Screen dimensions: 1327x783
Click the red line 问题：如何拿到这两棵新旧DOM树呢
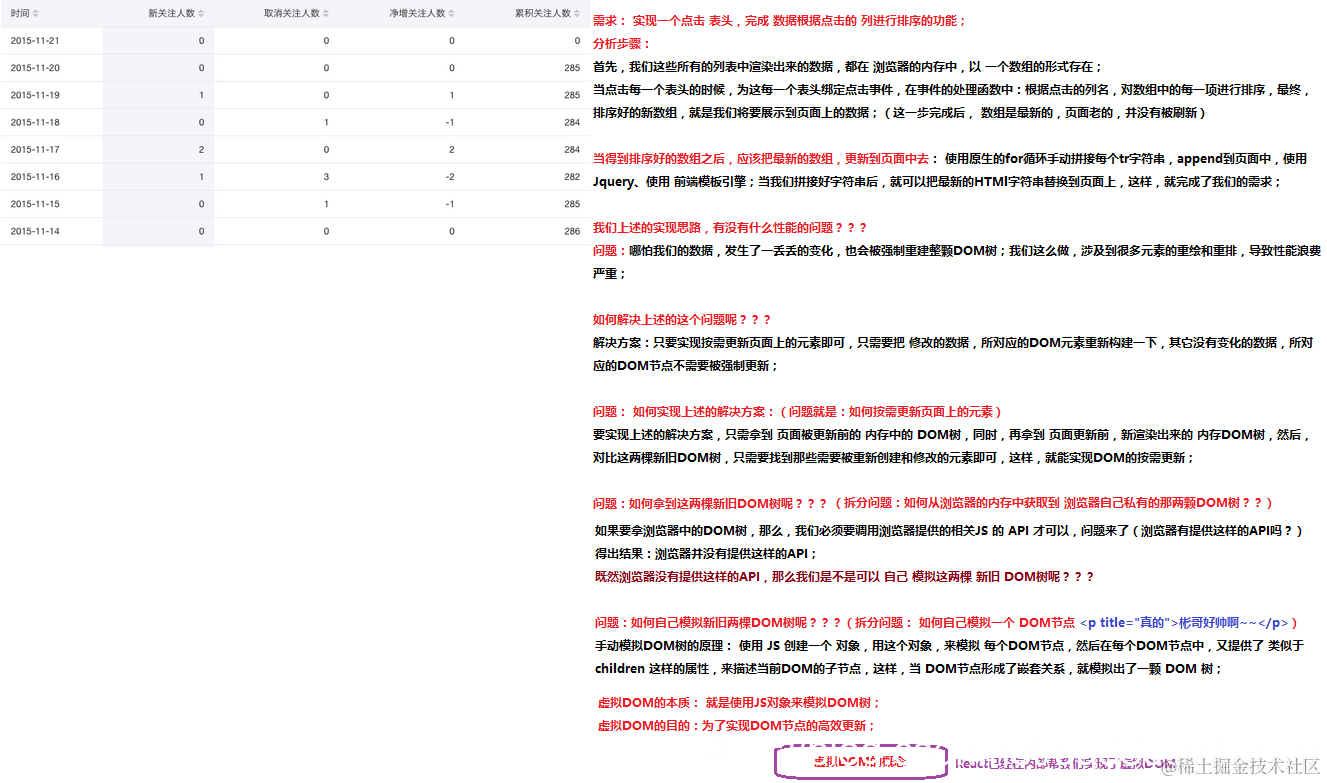(933, 503)
